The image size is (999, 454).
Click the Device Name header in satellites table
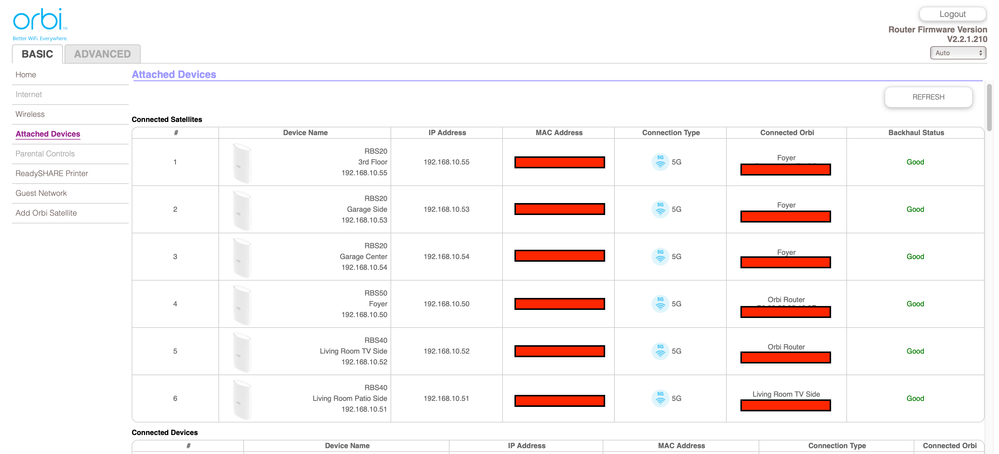(305, 132)
